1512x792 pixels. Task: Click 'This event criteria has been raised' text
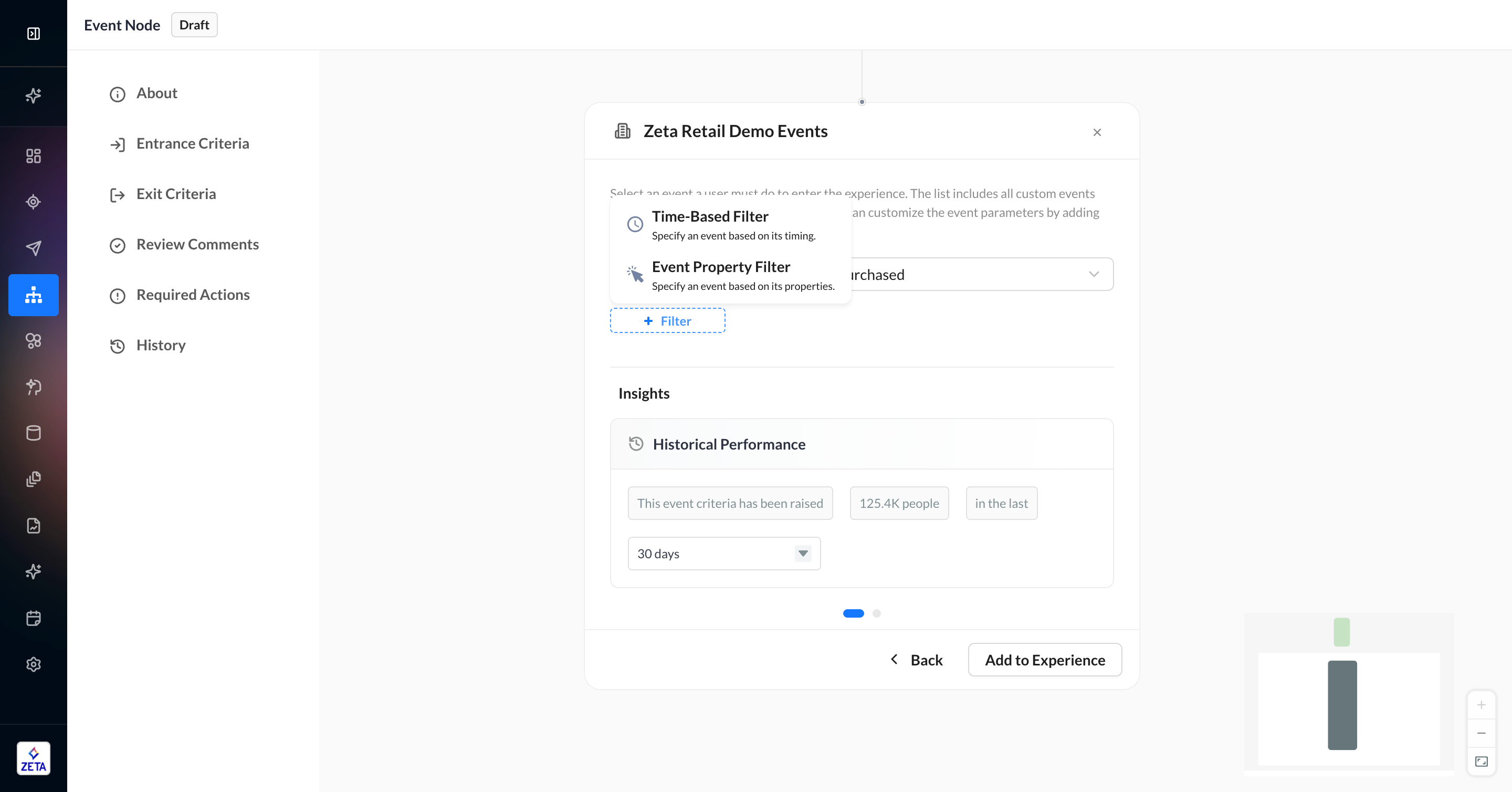click(x=730, y=503)
